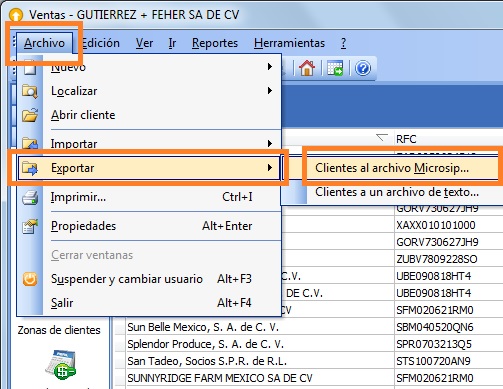
Task: Click the Exportar folder arrow icon
Action: [x=30, y=168]
